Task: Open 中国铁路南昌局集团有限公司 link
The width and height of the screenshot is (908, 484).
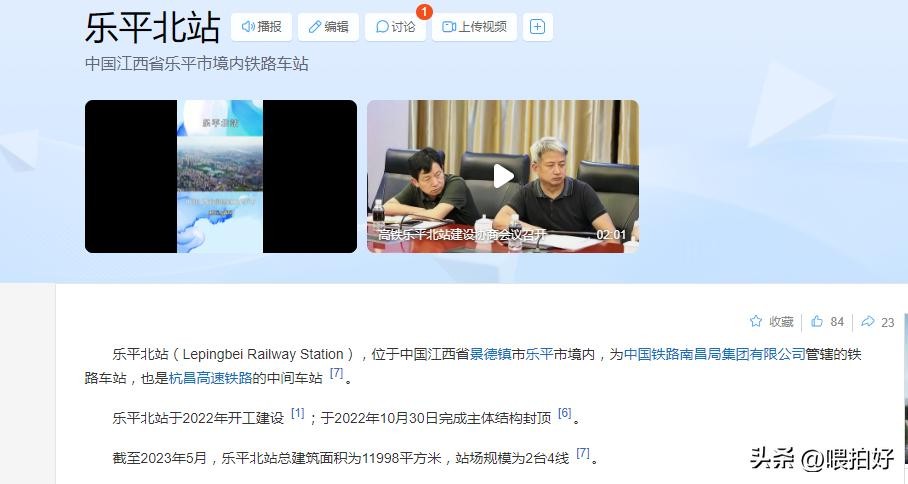Action: click(x=715, y=354)
